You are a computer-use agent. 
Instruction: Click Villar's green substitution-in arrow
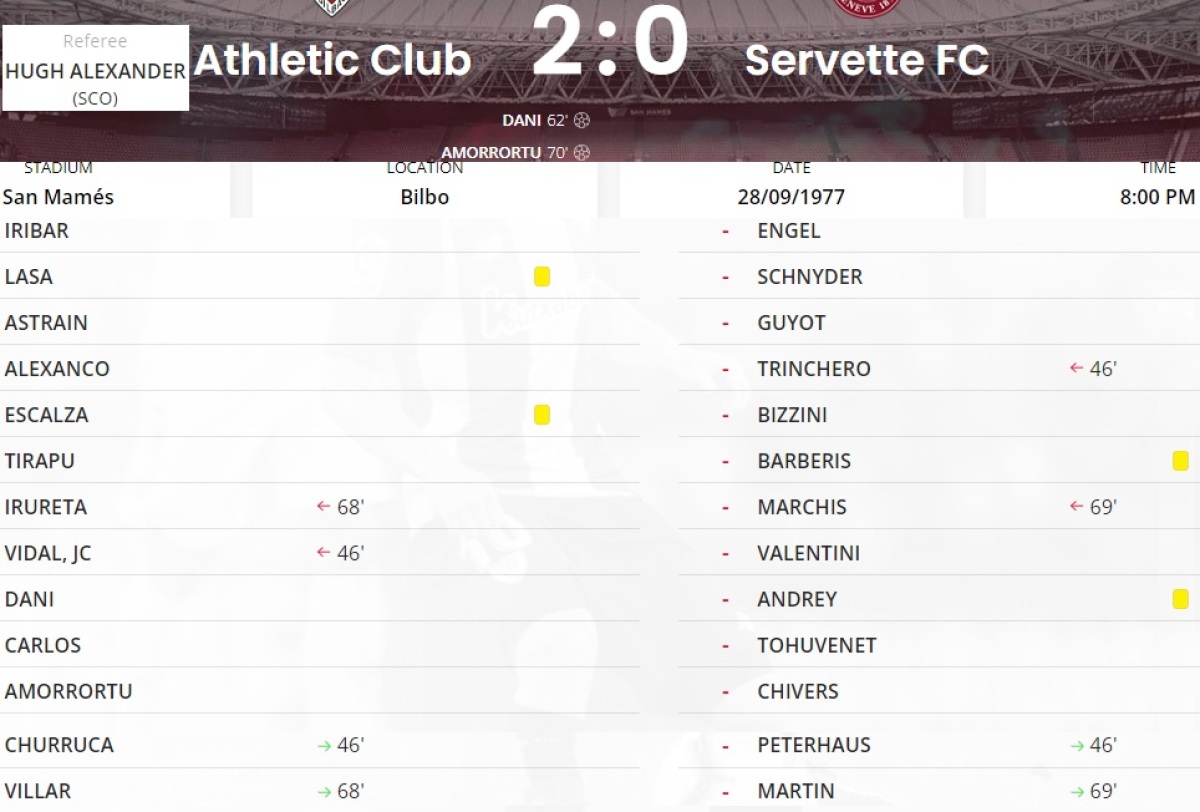pyautogui.click(x=324, y=791)
